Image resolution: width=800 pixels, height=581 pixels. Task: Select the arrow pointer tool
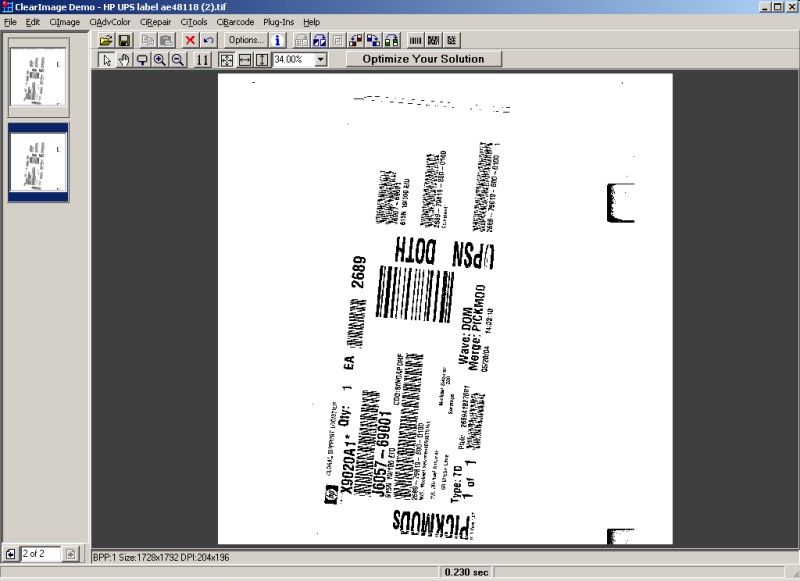coord(106,60)
